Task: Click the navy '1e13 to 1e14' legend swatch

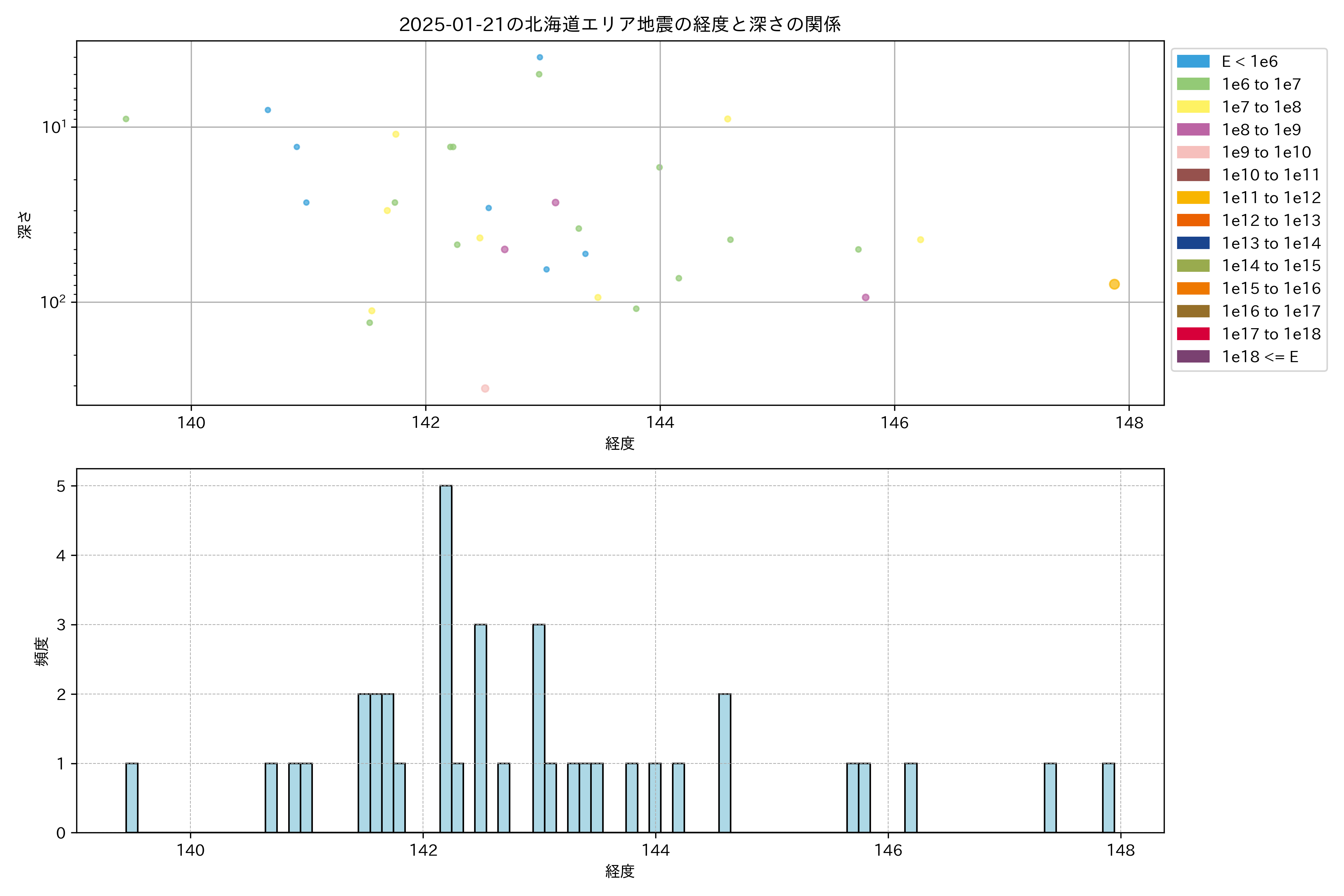Action: (1193, 243)
